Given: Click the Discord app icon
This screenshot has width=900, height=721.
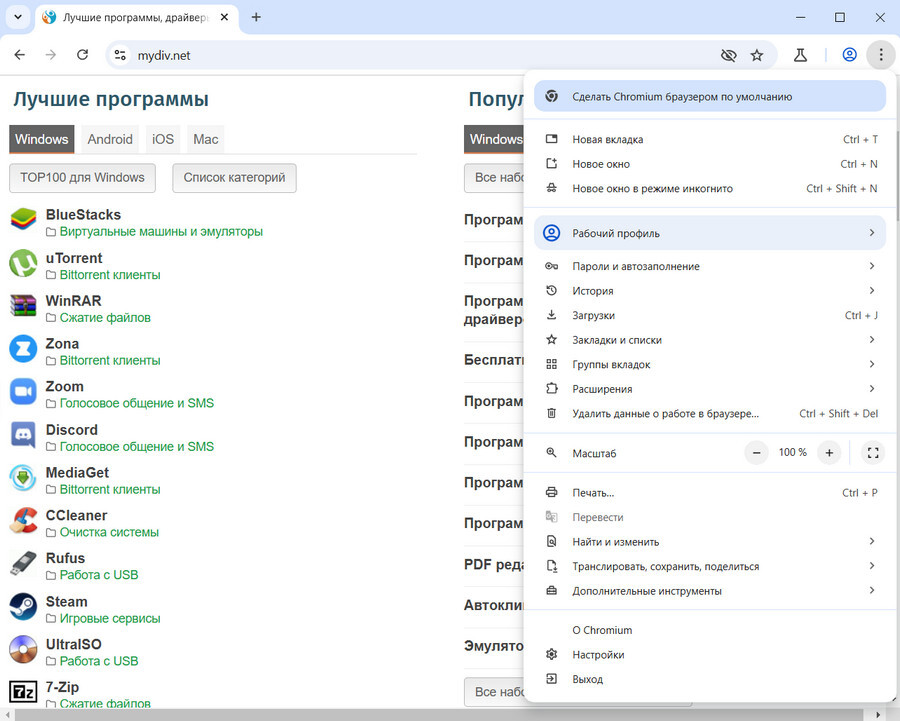Looking at the screenshot, I should tap(24, 435).
